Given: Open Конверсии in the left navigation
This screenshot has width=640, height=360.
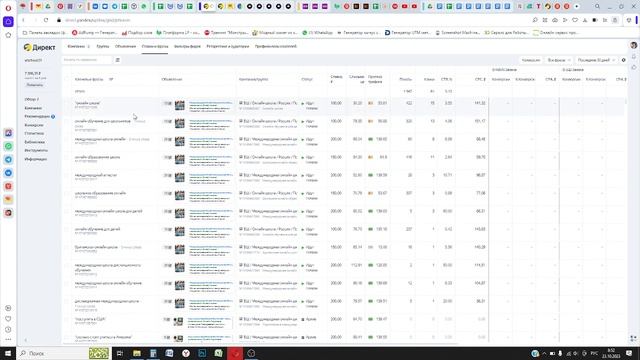Looking at the screenshot, I should tap(34, 125).
